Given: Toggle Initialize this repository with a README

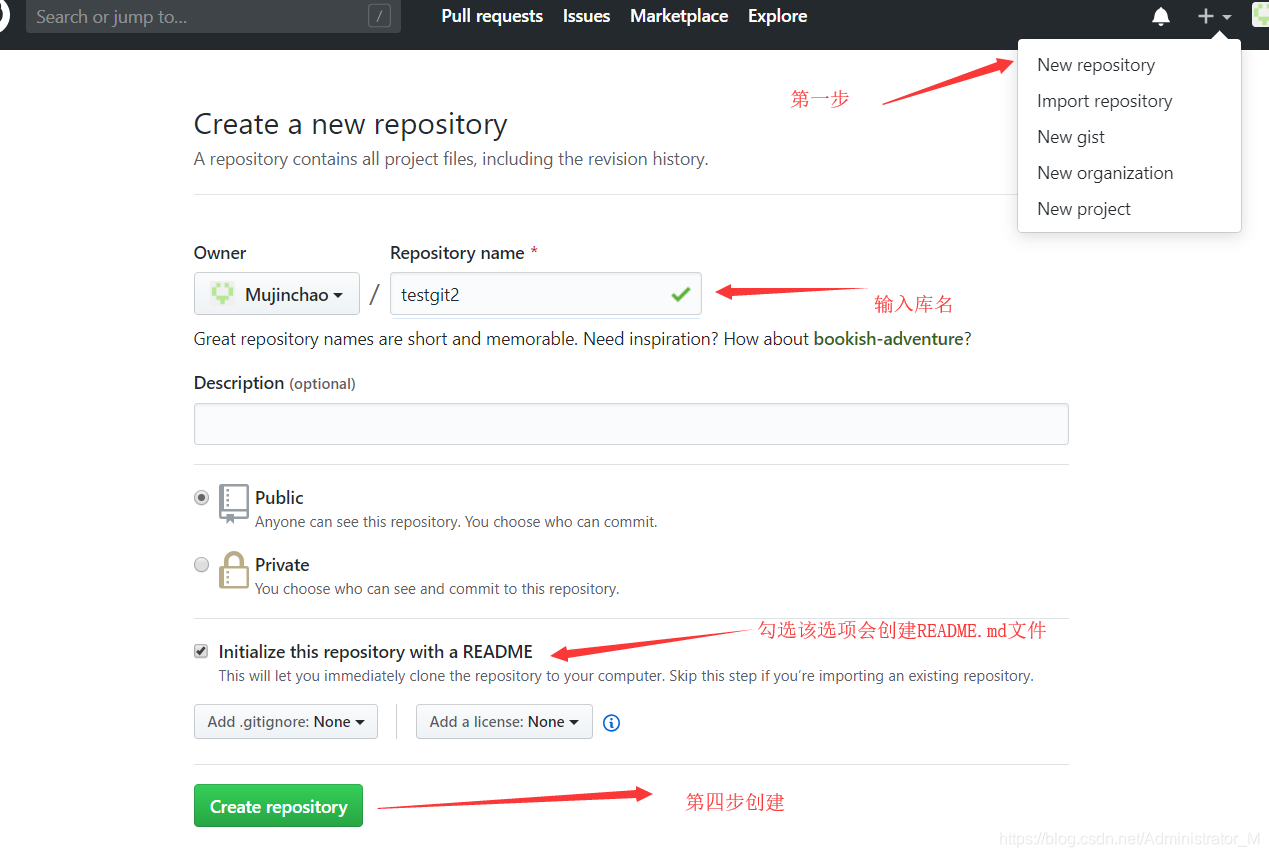Looking at the screenshot, I should pos(201,651).
